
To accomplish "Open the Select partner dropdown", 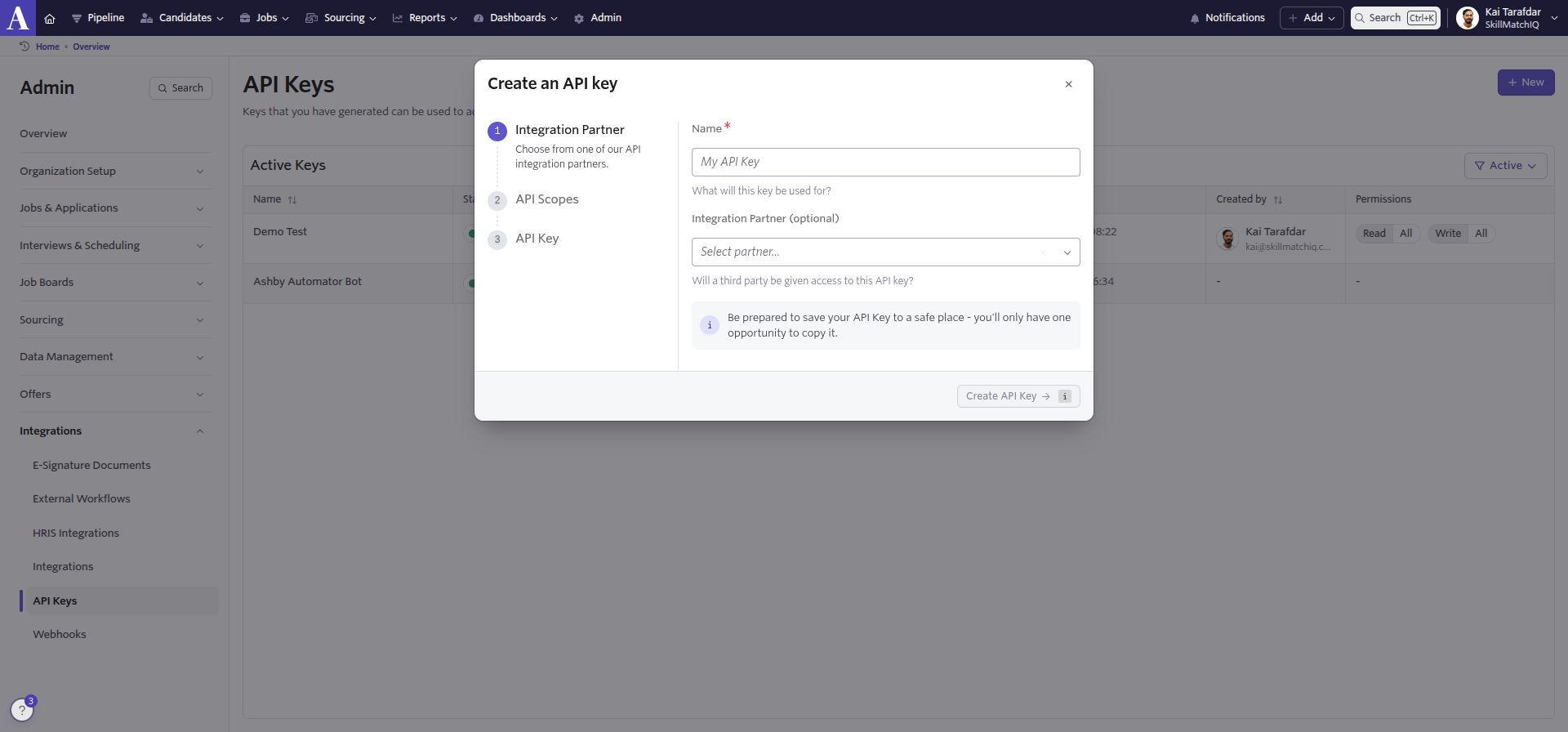I will [x=885, y=252].
